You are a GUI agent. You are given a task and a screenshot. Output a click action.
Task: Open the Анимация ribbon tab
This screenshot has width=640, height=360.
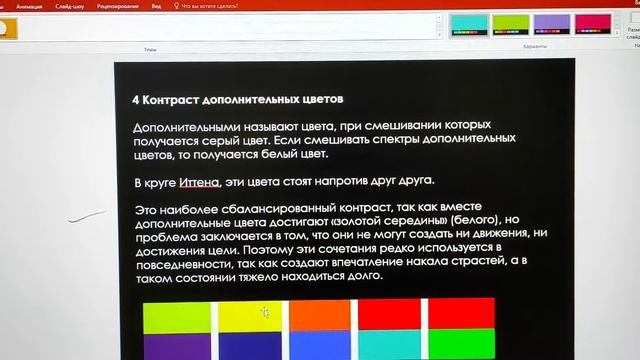coord(29,7)
